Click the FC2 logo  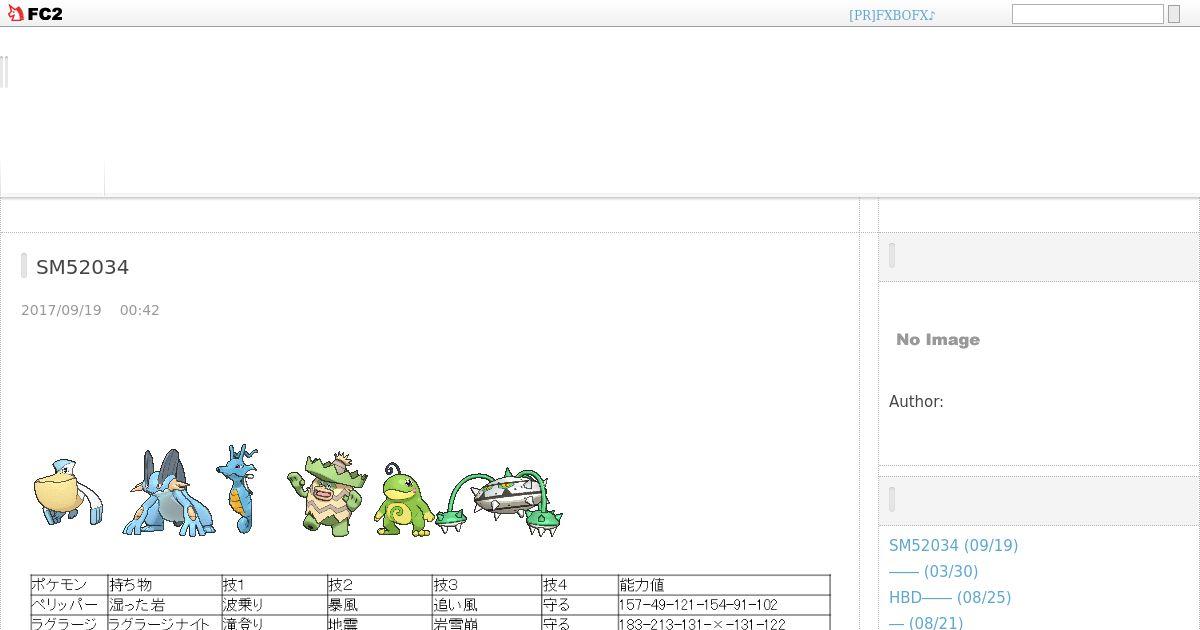point(35,14)
